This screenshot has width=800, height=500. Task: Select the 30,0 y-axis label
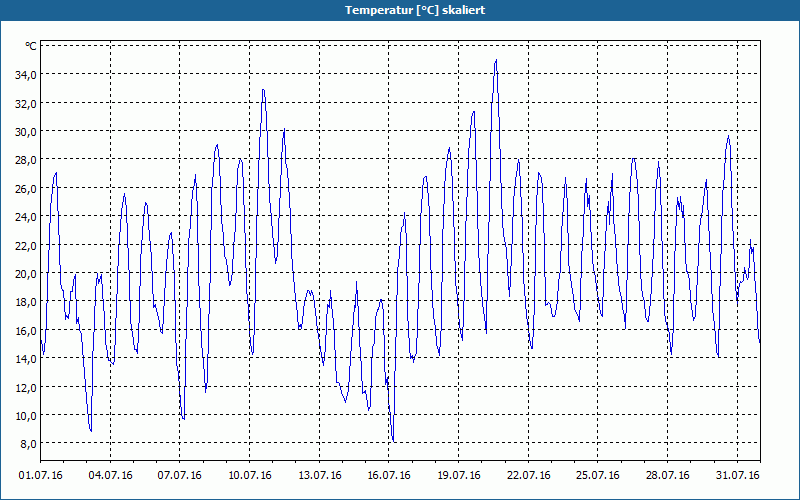point(27,132)
